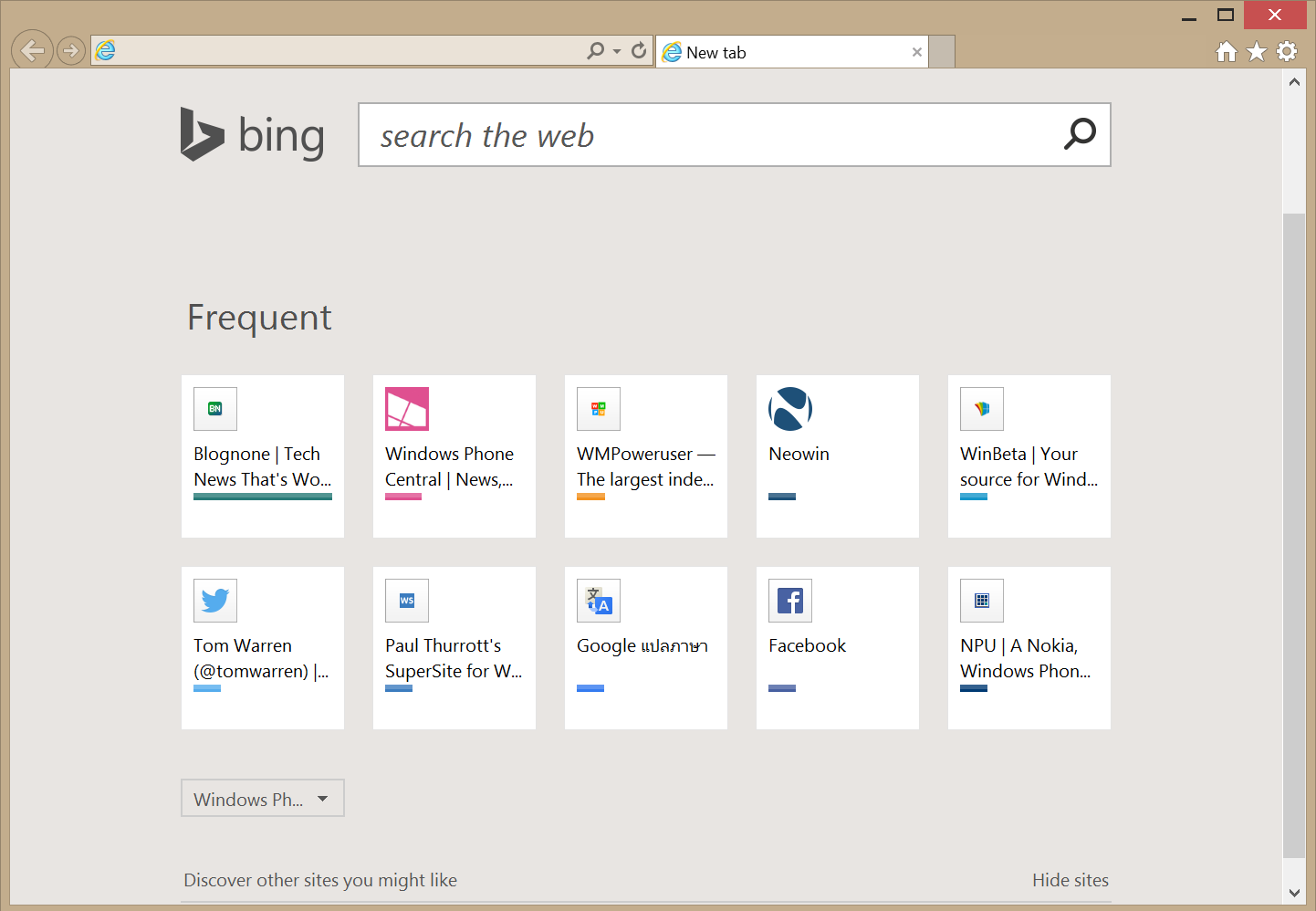Click the Windows Phone Central pink icon
The width and height of the screenshot is (1316, 911).
(407, 409)
